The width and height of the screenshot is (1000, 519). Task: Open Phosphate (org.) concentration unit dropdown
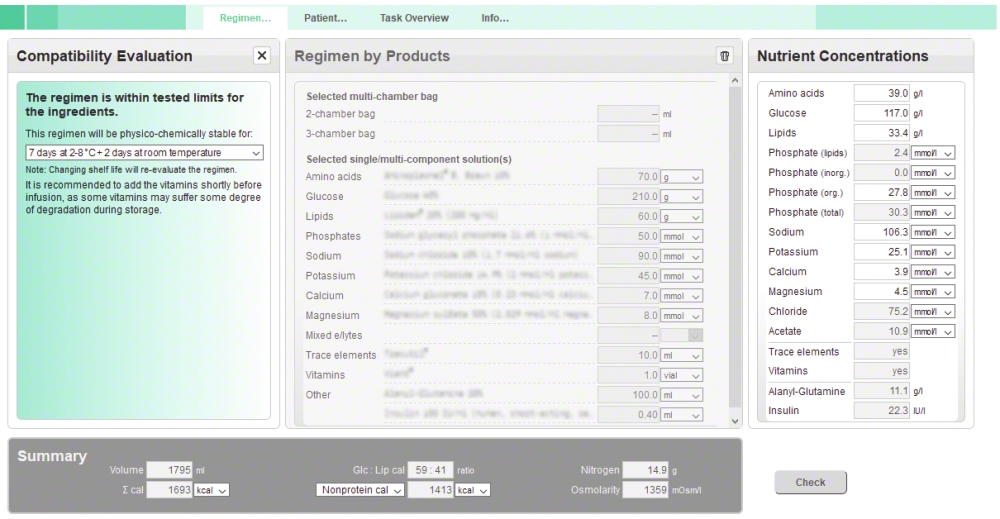point(932,193)
